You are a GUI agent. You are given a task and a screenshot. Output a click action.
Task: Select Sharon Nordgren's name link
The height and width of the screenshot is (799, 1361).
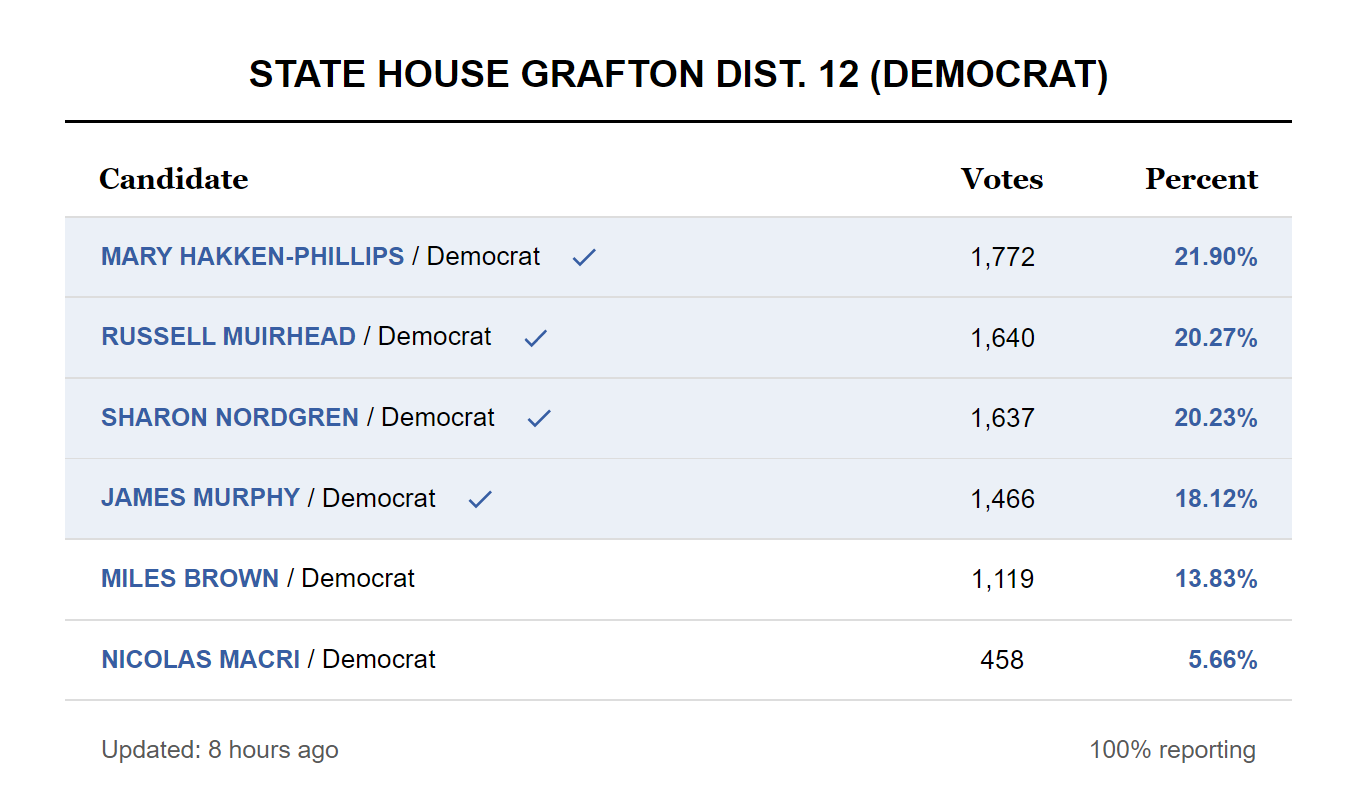[230, 418]
